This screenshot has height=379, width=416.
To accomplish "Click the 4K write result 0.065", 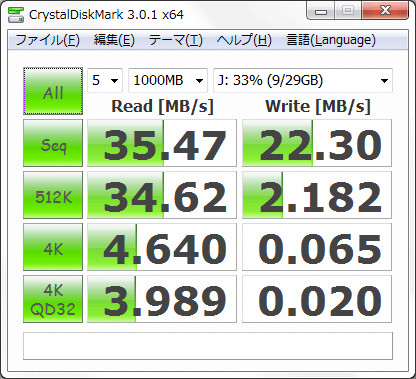I will pos(317,247).
